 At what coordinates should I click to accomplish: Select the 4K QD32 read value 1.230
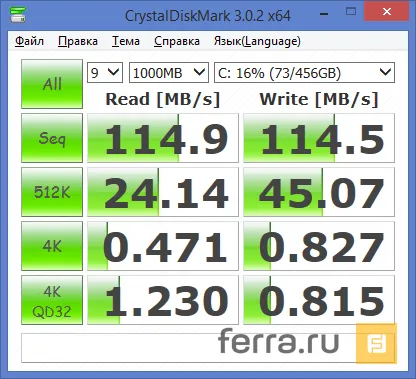163,300
